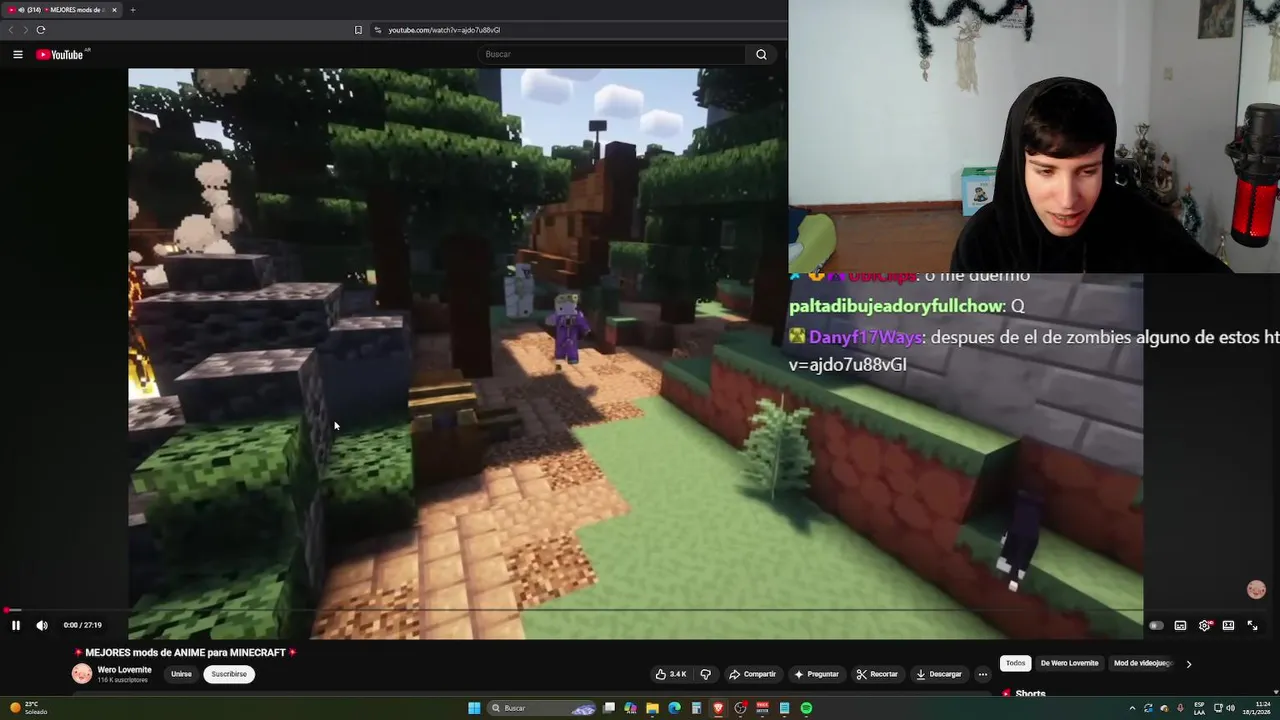1280x720 pixels.
Task: Toggle subtitles in the video player
Action: (x=1180, y=625)
